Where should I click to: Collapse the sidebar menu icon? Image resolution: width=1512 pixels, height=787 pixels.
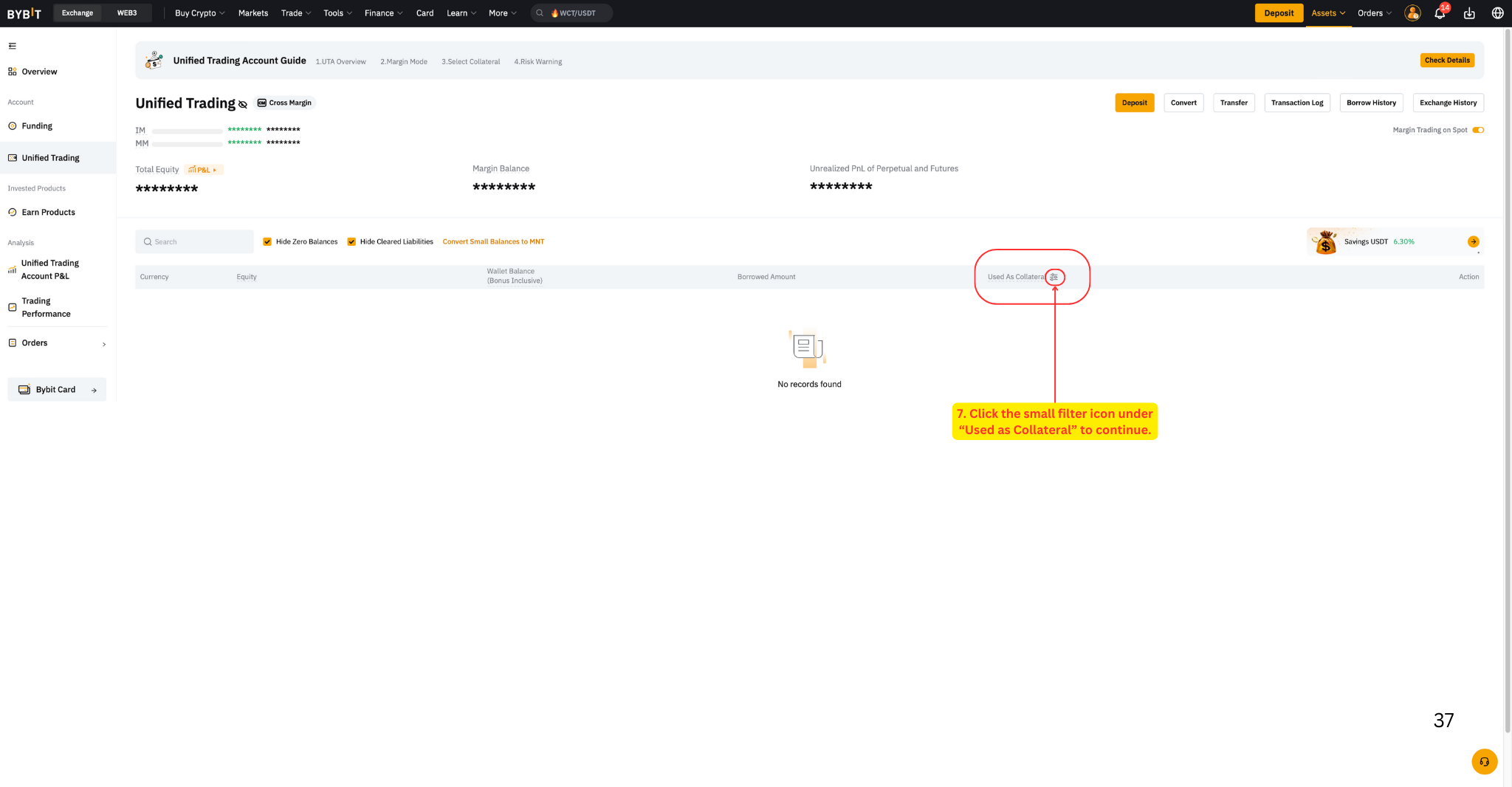(13, 46)
